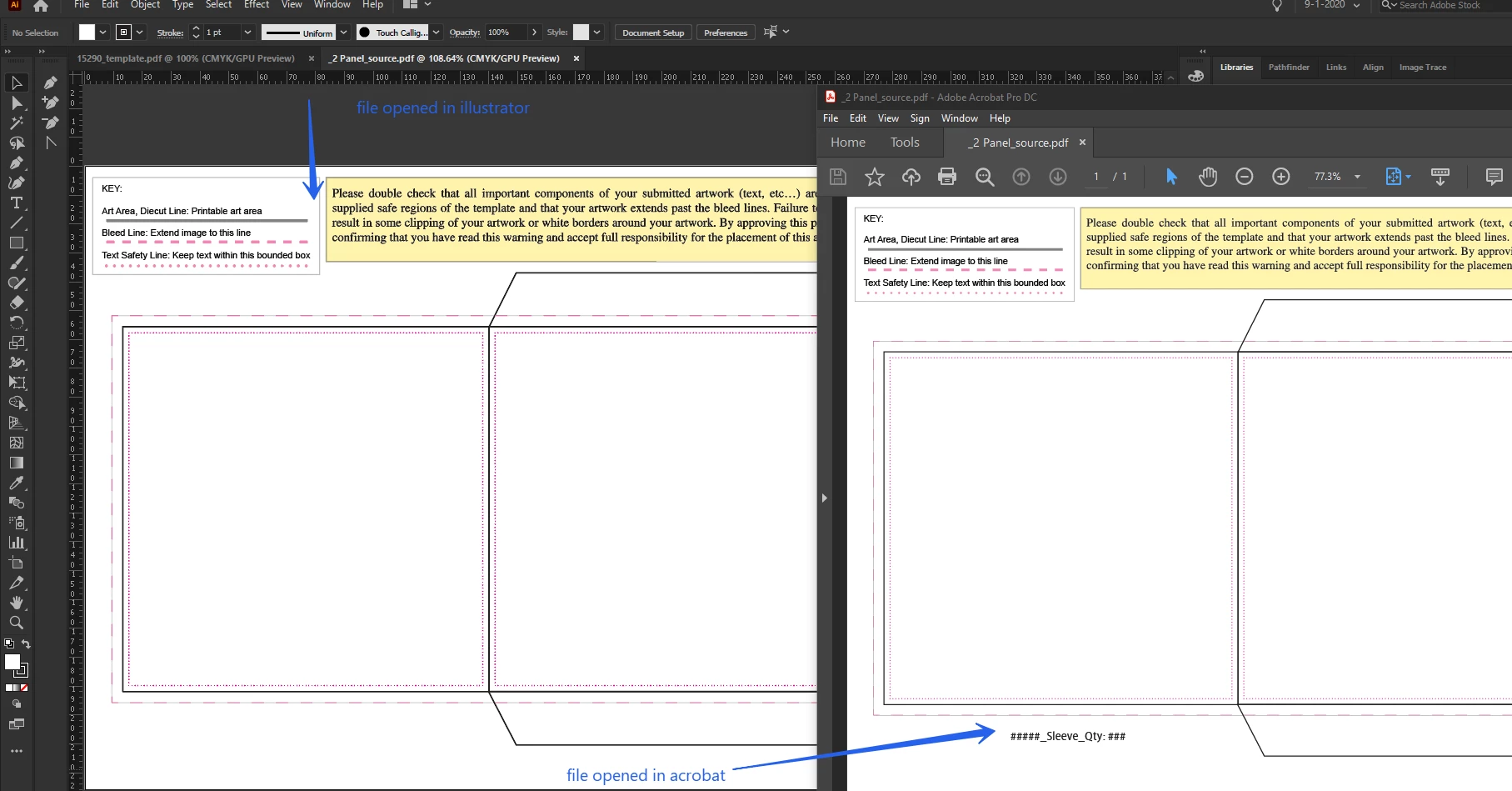Click the fill color swatch in control bar
The height and width of the screenshot is (791, 1512).
[87, 33]
